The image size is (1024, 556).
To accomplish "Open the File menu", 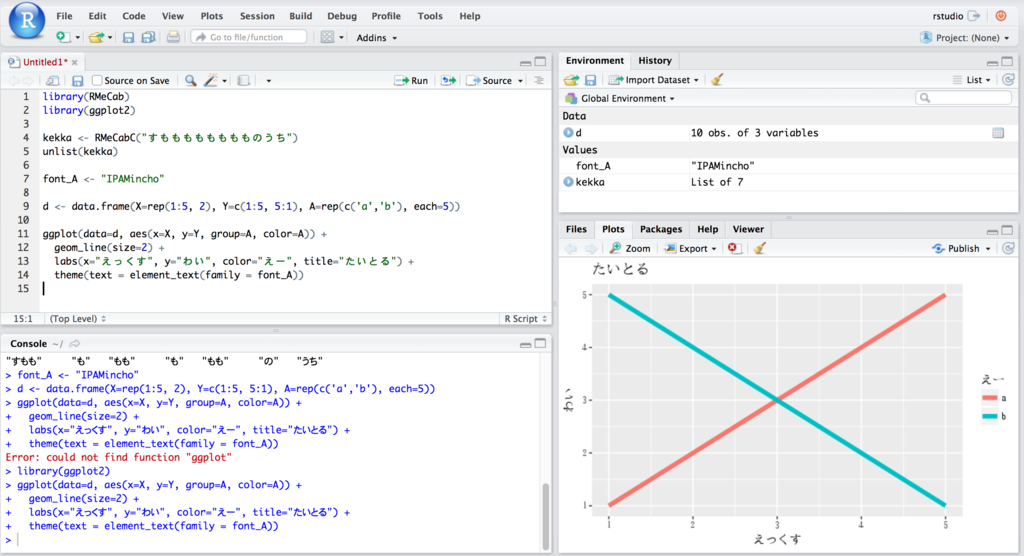I will pyautogui.click(x=64, y=16).
